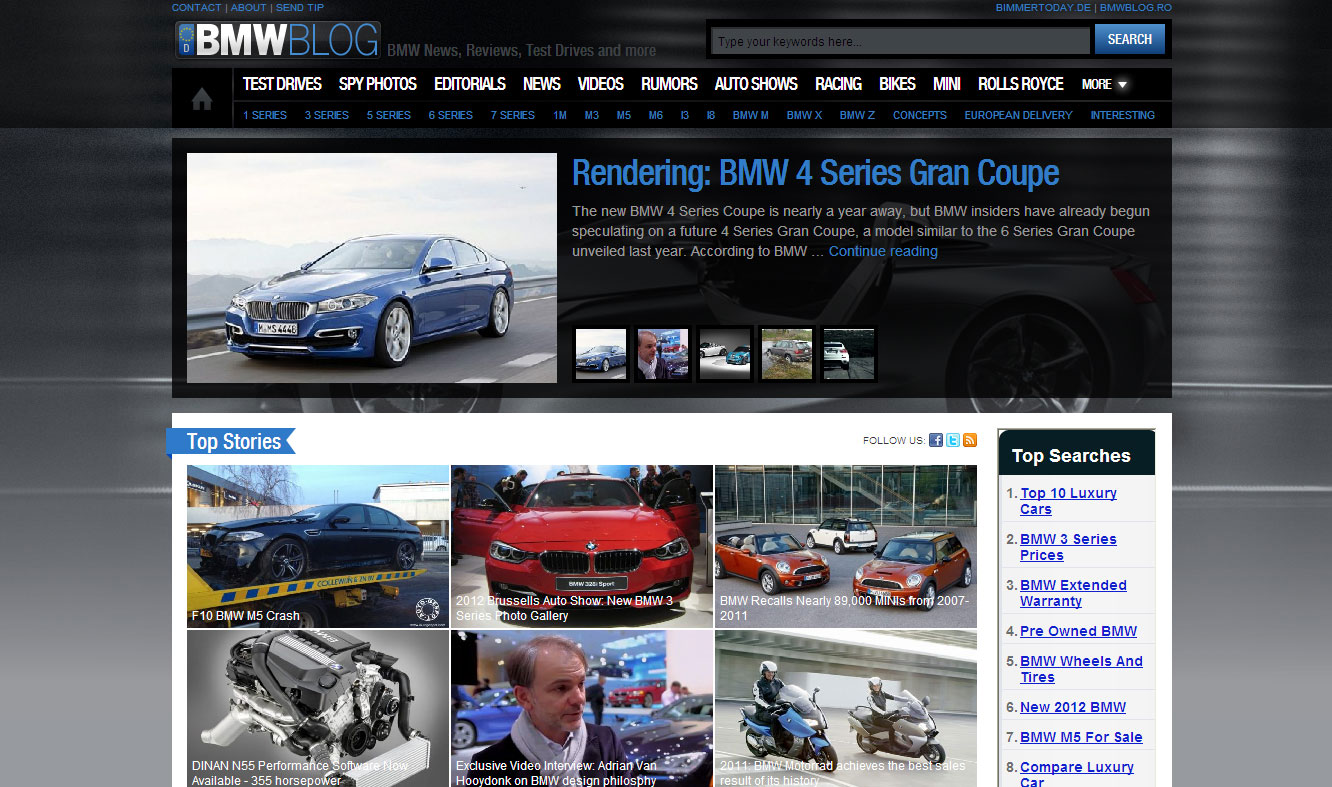Click the BMWBLOG logo
1332x787 pixels.
(x=278, y=41)
